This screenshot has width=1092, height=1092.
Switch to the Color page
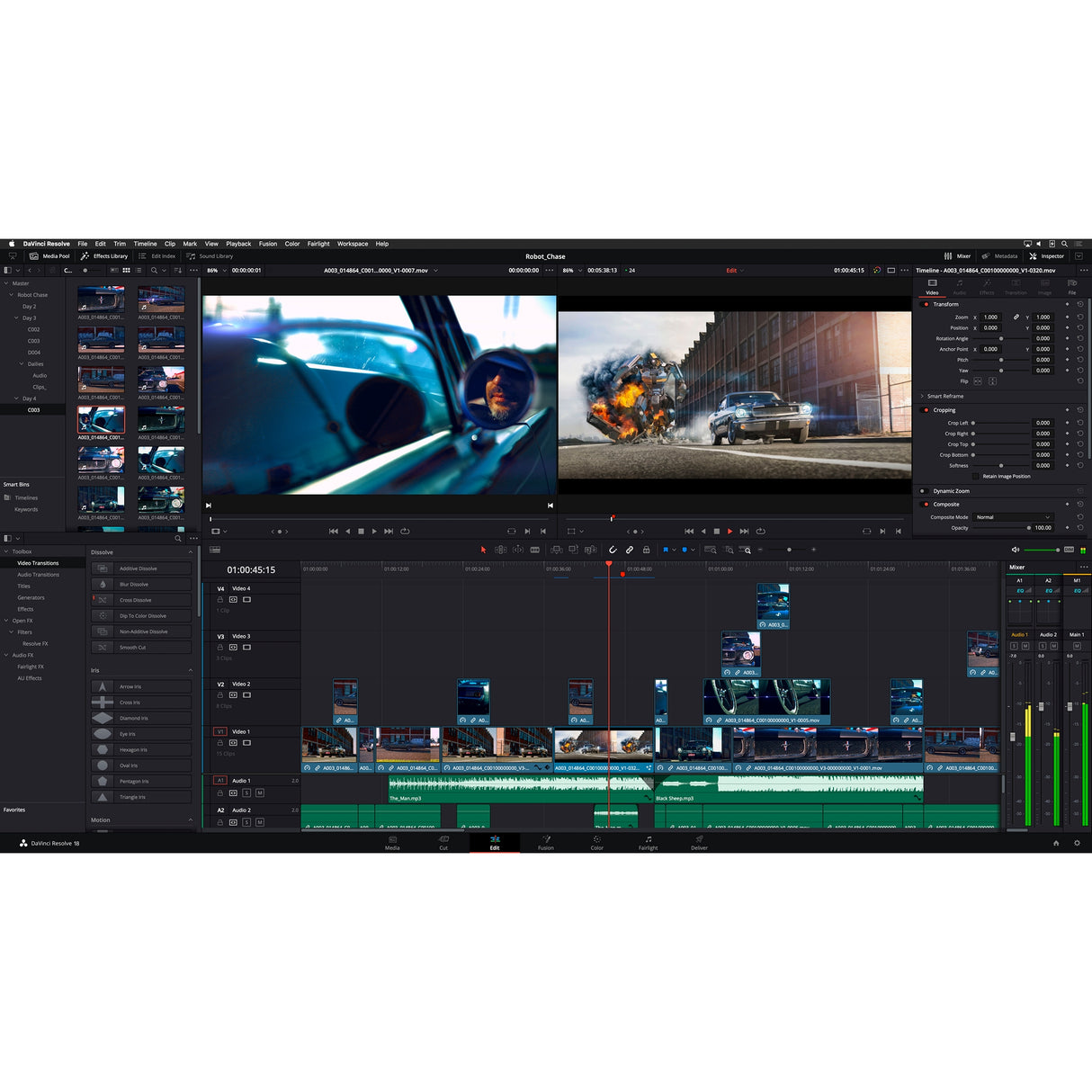[x=596, y=844]
